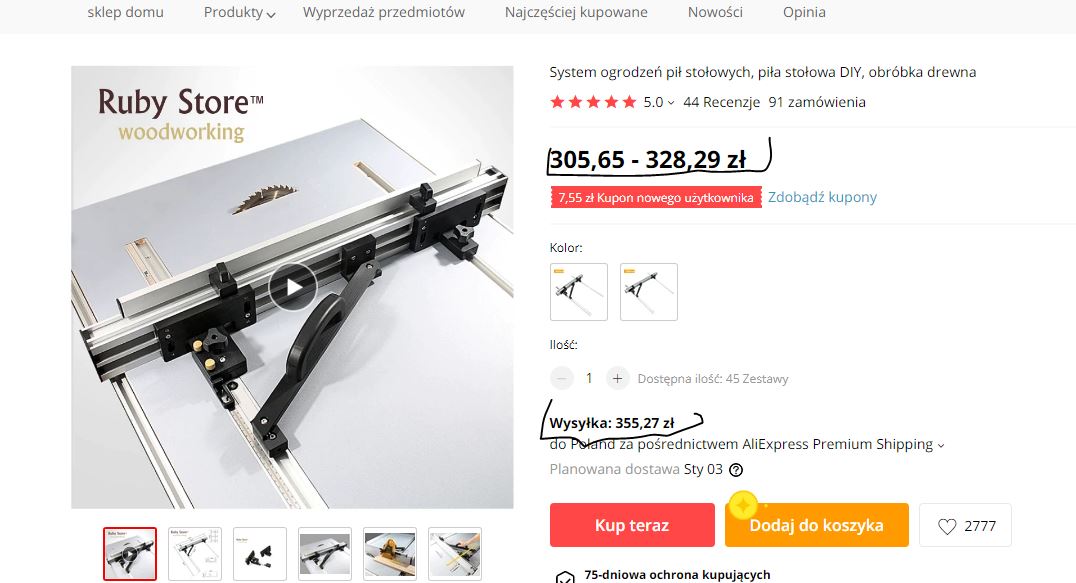1076x583 pixels.
Task: Open the delivery date help question mark
Action: click(736, 470)
